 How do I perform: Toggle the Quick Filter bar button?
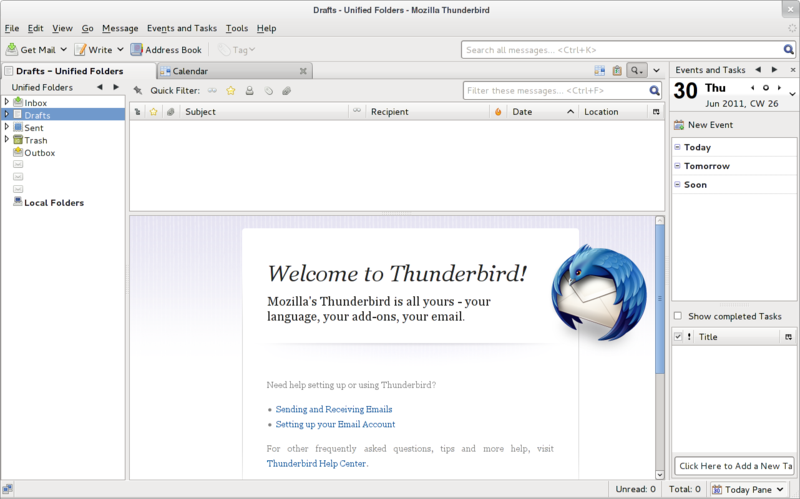coord(636,71)
